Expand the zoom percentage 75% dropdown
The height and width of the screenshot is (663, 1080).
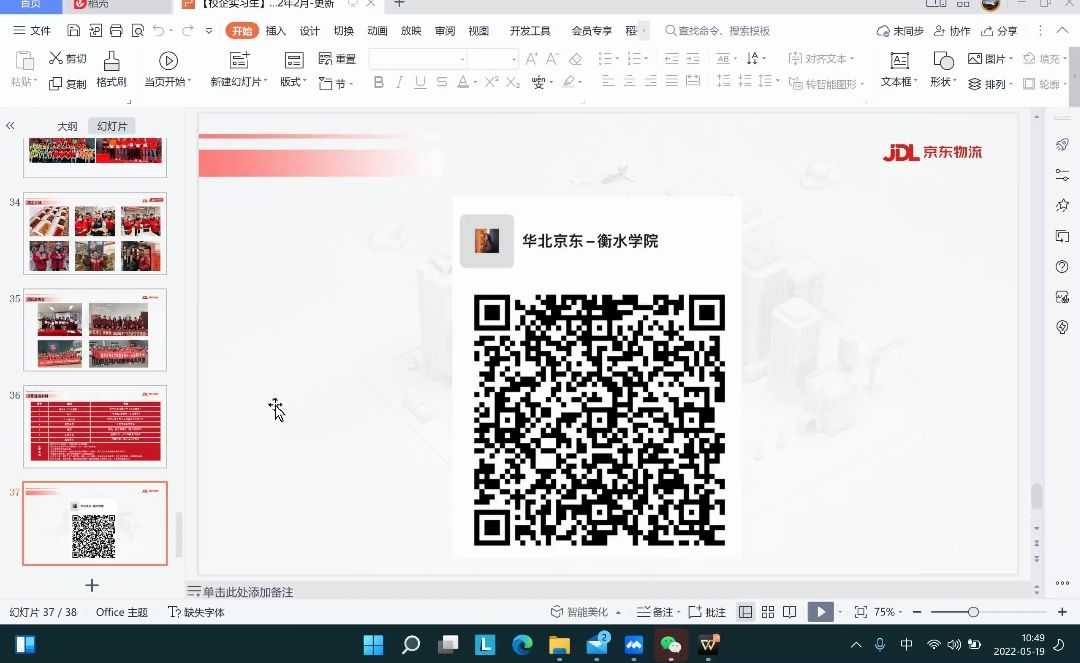coord(890,612)
